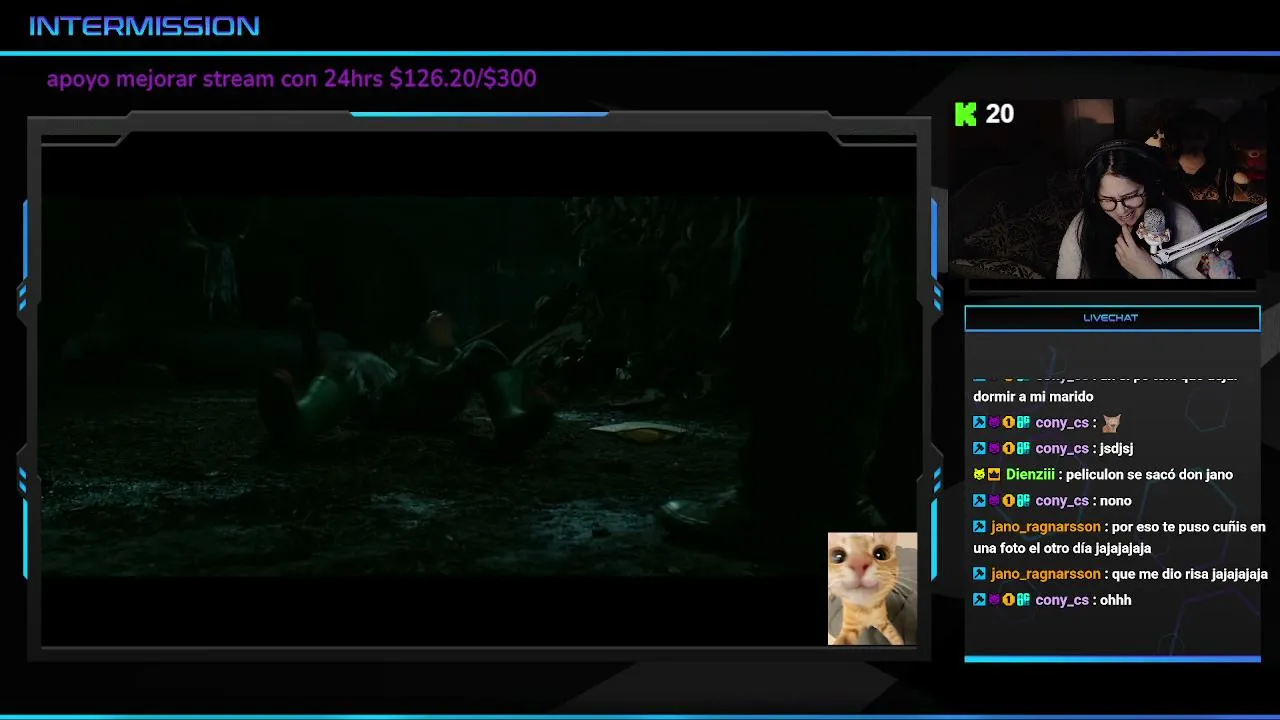
Task: Click the gold 1 badge on the 'jsdjsj' message
Action: [1008, 449]
